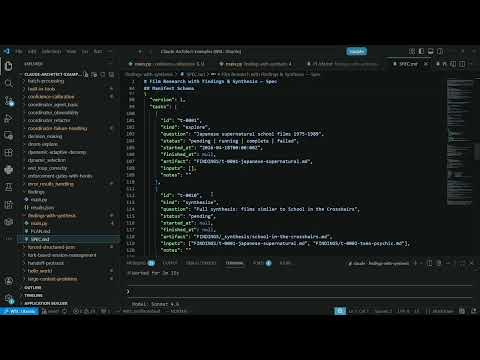This screenshot has height=360, width=480.
Task: Open Manage gear icon in activity bar
Action: [8, 298]
